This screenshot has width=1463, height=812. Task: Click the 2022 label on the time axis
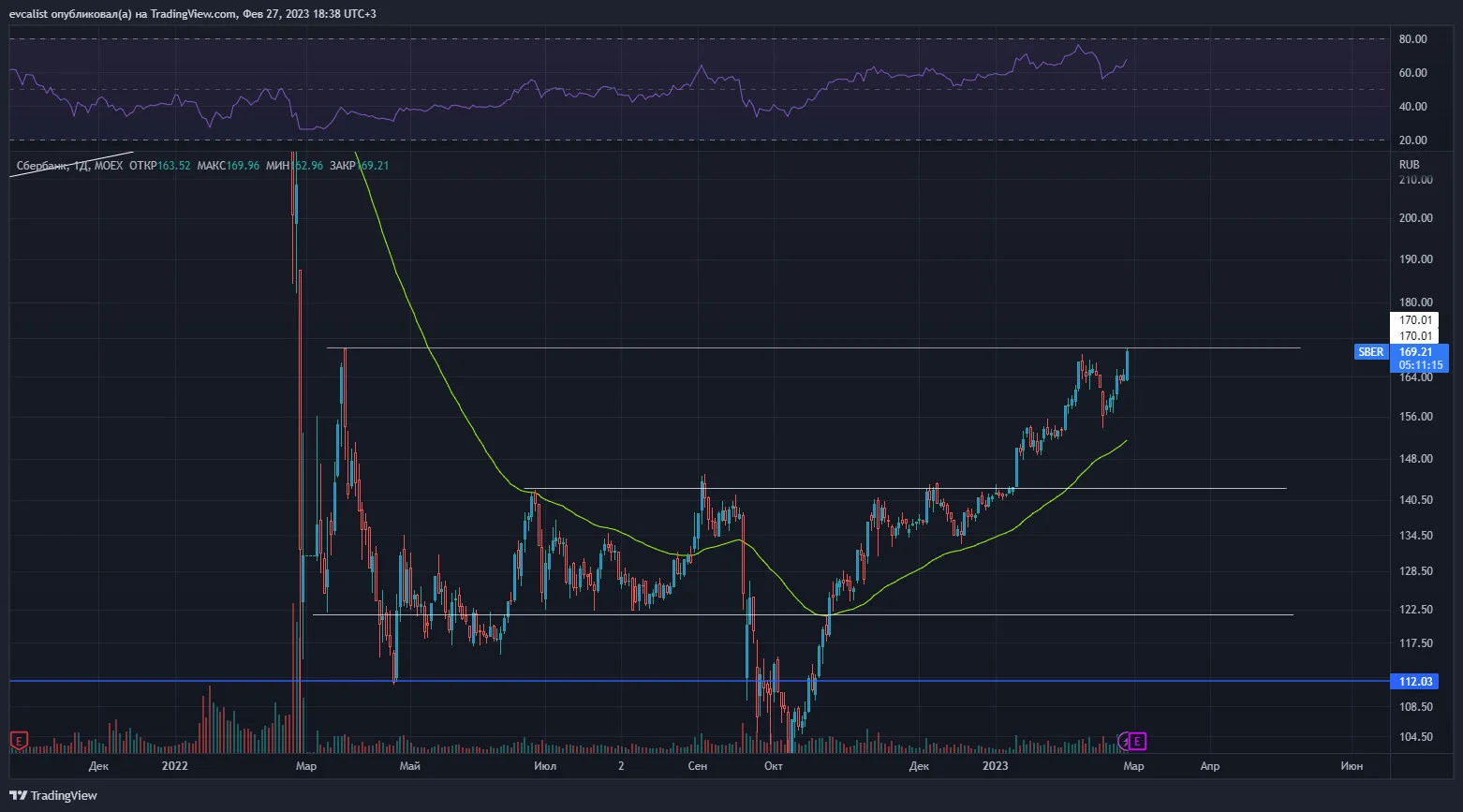[x=174, y=766]
